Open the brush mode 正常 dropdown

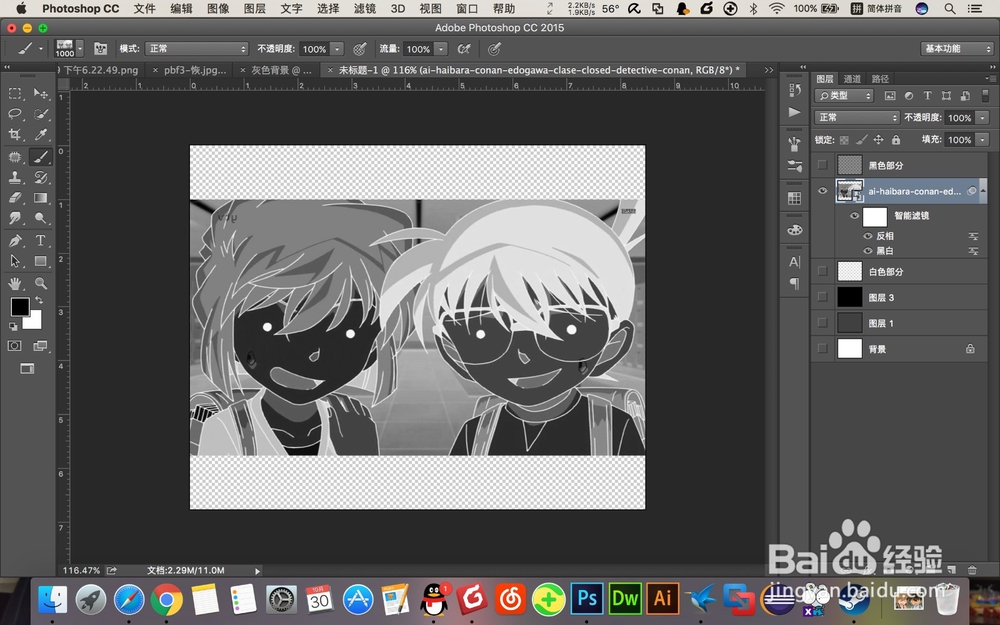click(196, 48)
